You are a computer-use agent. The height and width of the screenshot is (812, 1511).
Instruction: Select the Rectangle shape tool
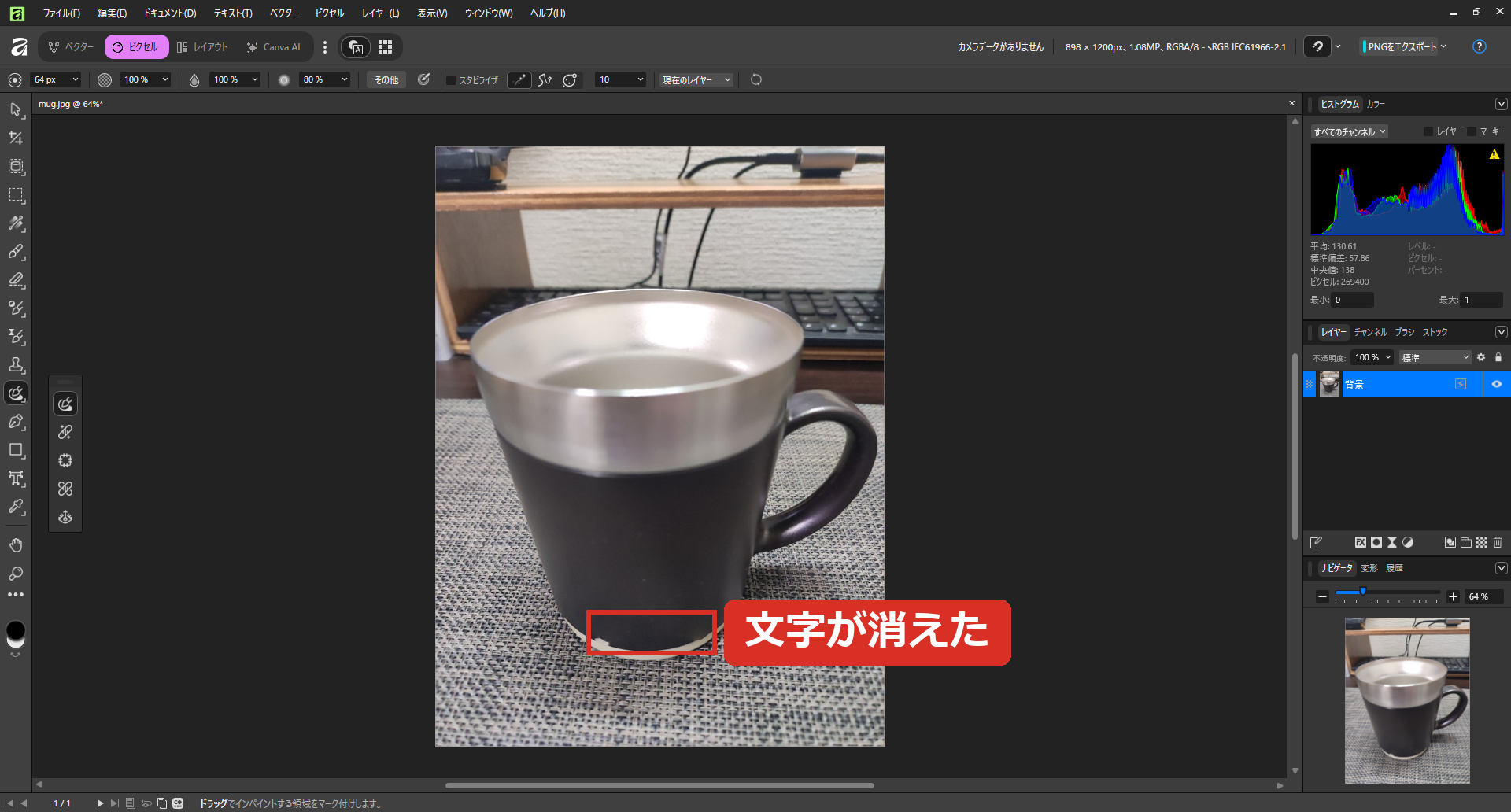pyautogui.click(x=16, y=450)
